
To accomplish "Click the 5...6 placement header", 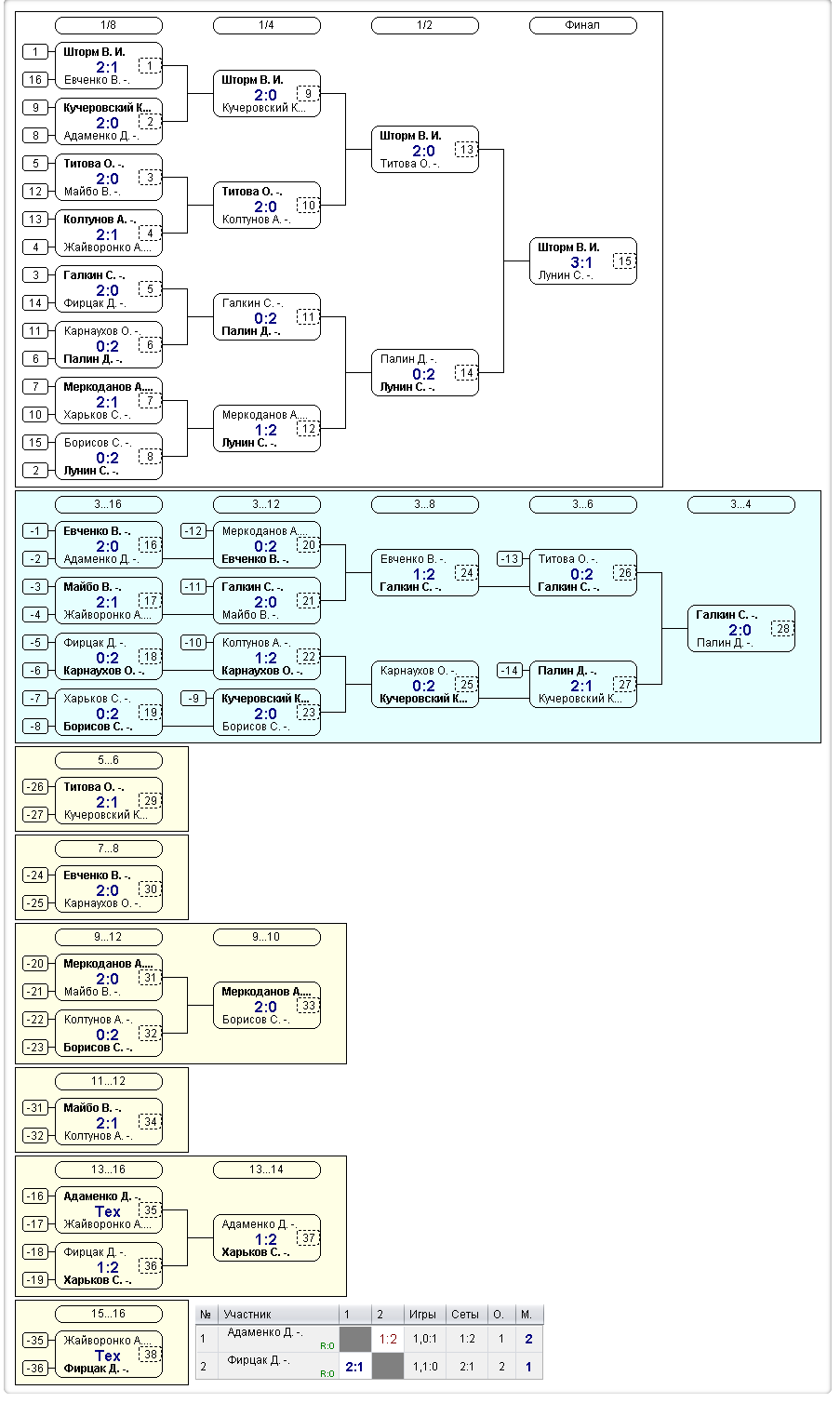I will pyautogui.click(x=109, y=760).
